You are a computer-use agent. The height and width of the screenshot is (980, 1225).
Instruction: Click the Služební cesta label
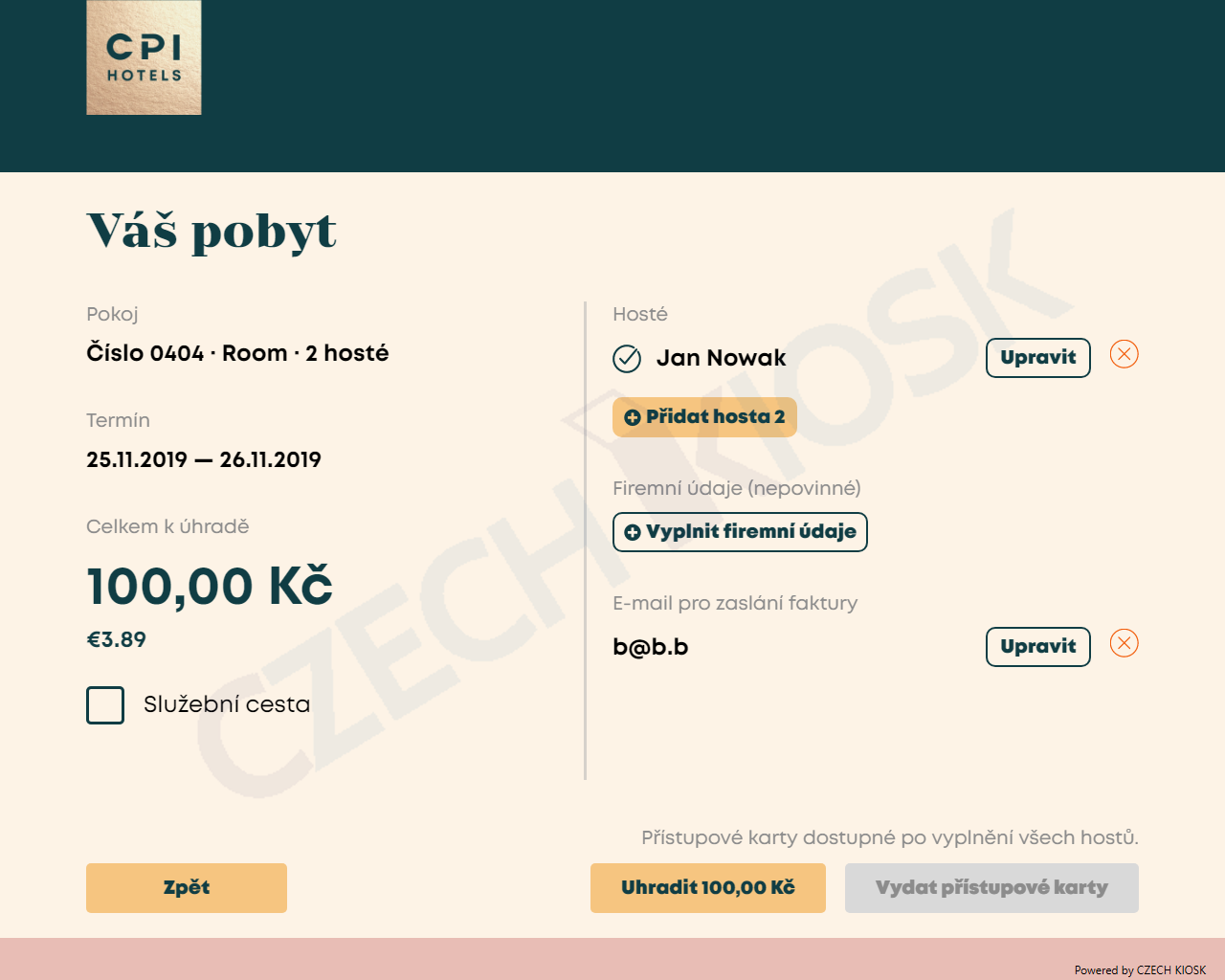(x=227, y=704)
